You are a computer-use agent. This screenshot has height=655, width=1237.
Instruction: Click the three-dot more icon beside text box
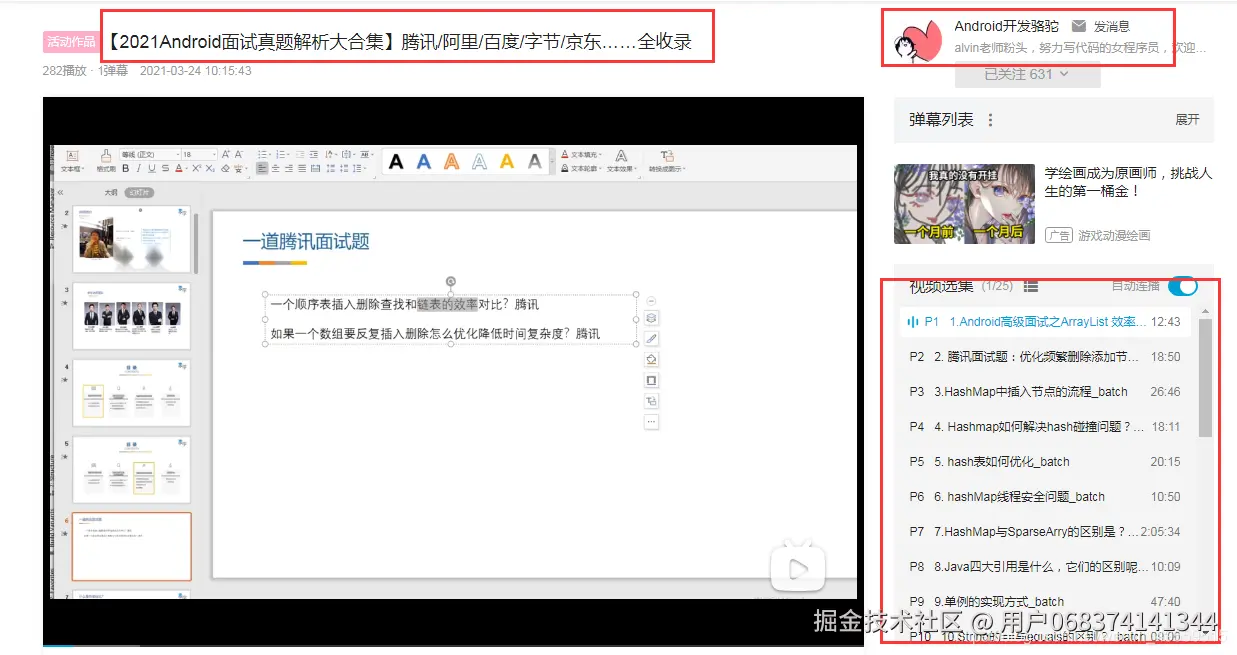click(652, 422)
